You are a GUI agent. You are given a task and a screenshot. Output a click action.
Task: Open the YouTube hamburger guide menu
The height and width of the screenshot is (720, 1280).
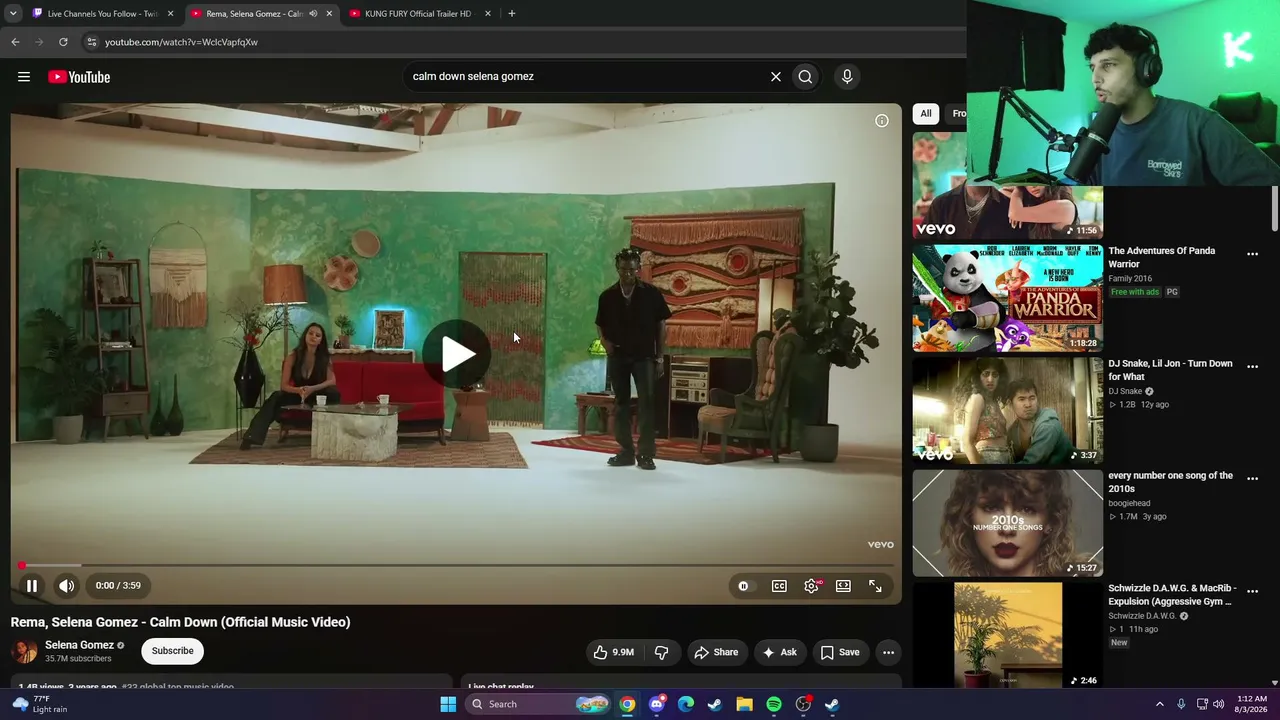click(x=24, y=77)
